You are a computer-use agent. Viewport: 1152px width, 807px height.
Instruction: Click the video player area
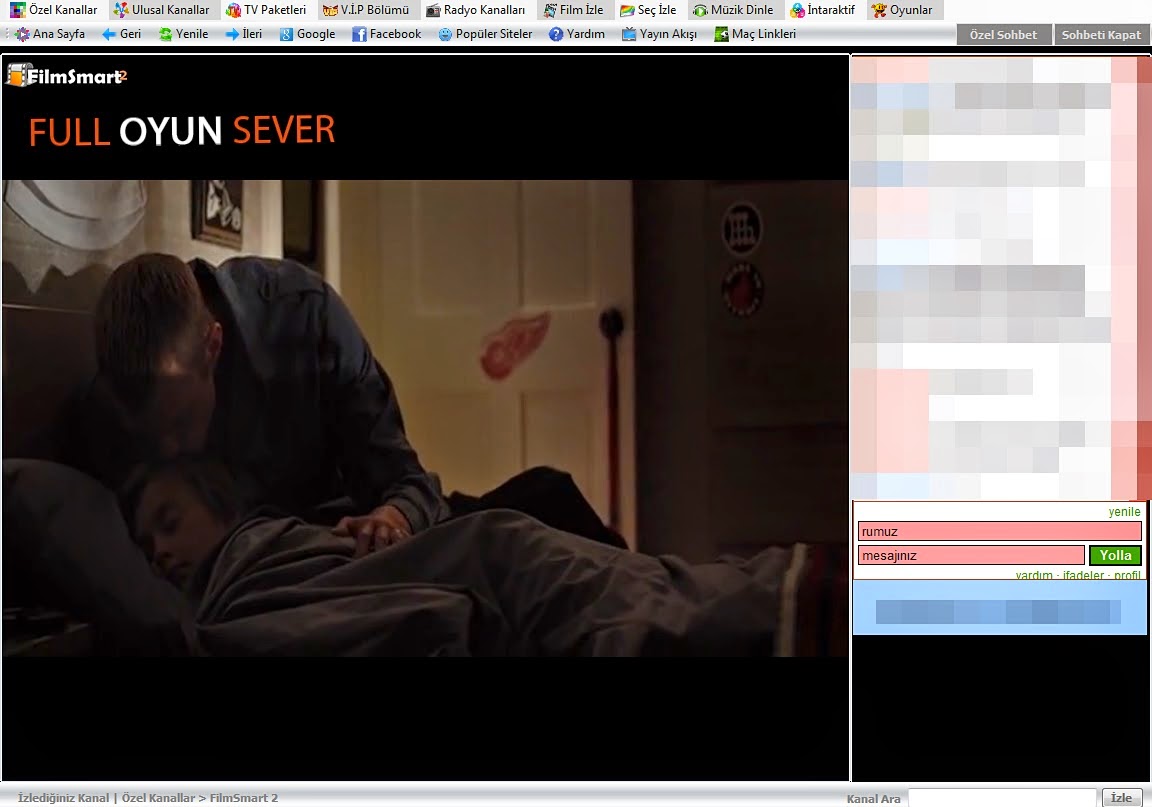pos(425,418)
